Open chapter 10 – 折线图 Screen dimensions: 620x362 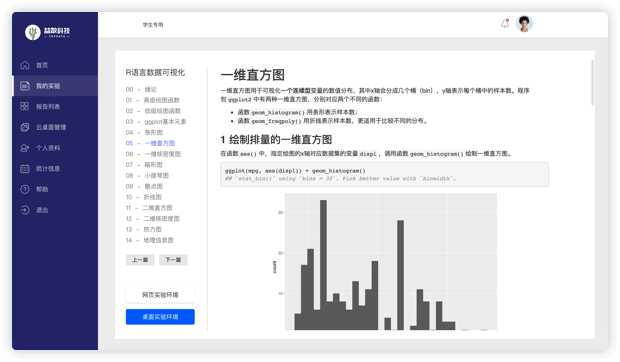click(144, 197)
